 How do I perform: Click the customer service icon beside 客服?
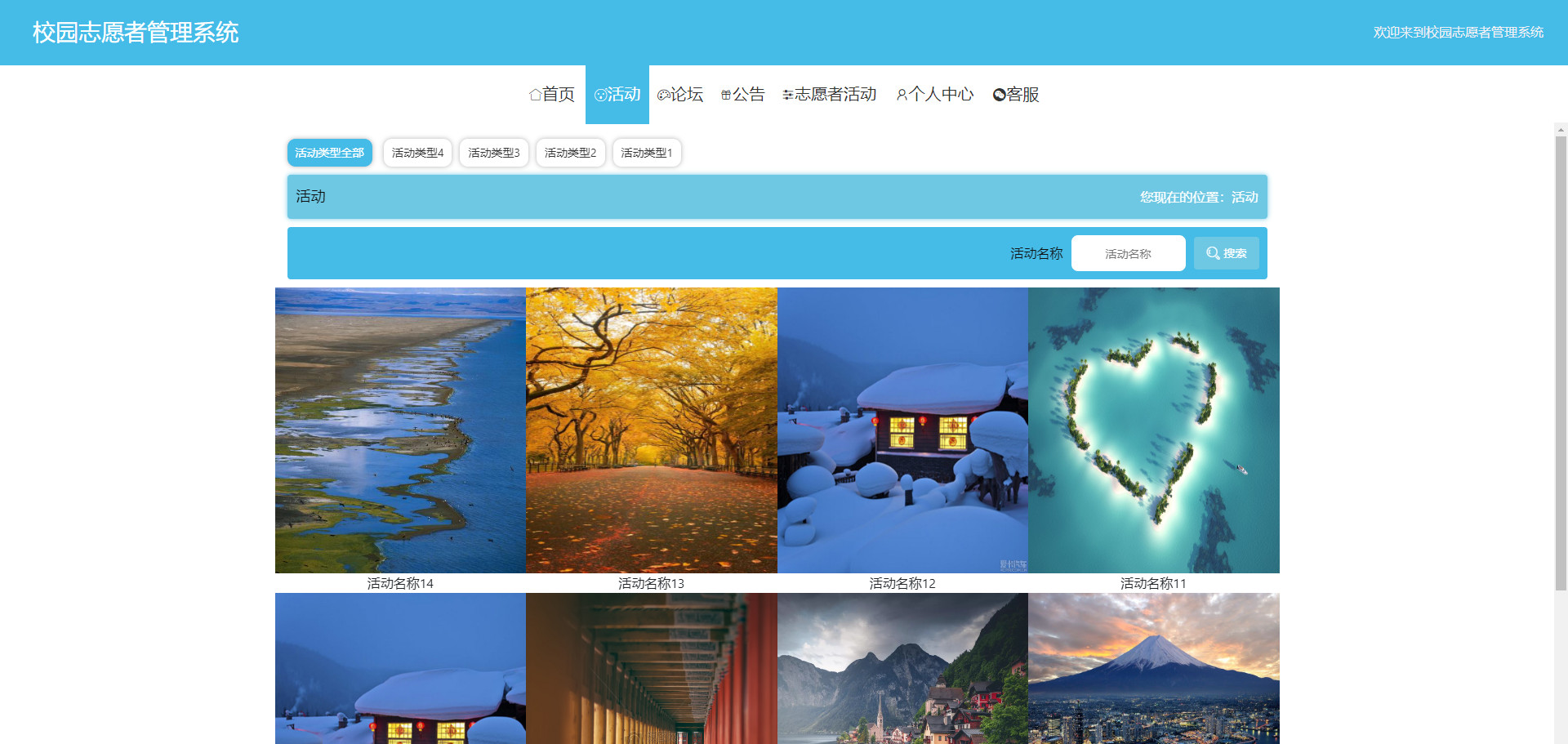(999, 95)
